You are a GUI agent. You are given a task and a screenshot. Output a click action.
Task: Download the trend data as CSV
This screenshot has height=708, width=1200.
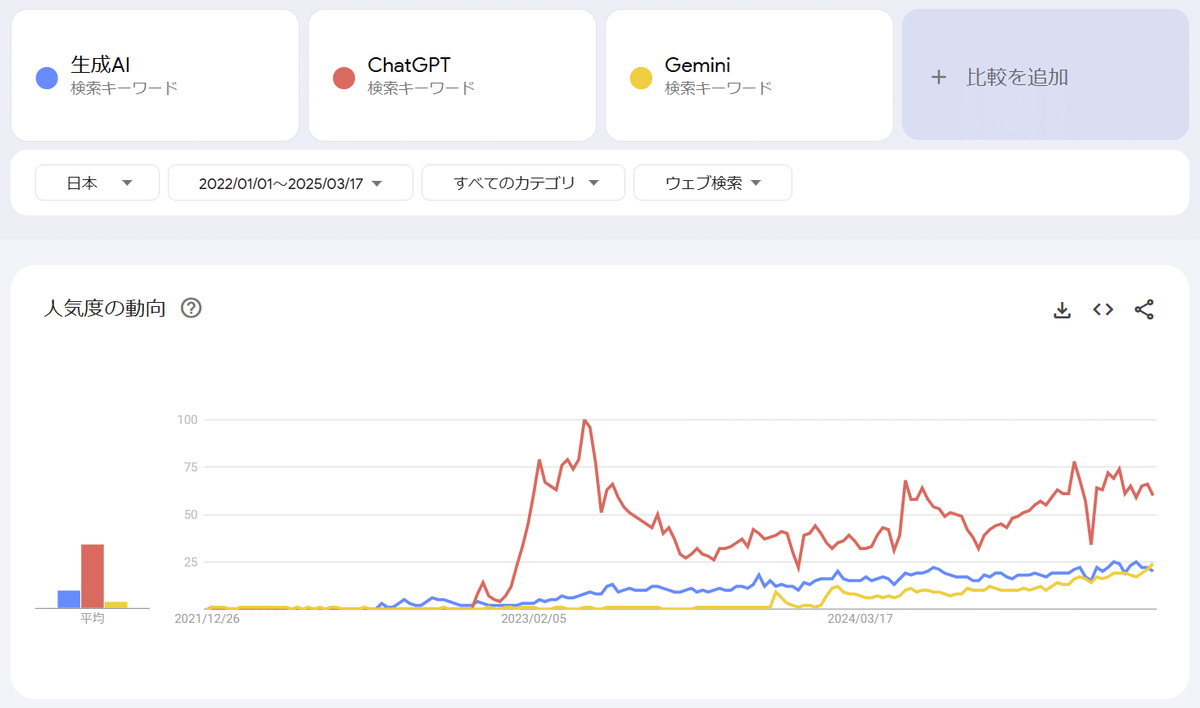point(1061,310)
